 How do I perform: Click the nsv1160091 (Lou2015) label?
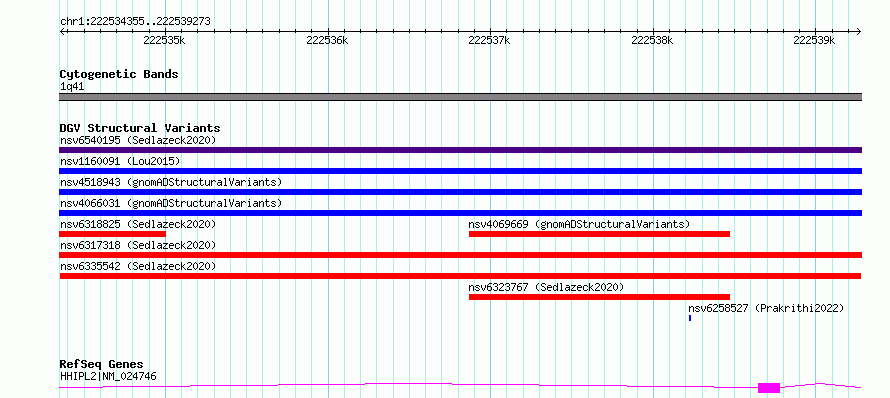tap(120, 161)
